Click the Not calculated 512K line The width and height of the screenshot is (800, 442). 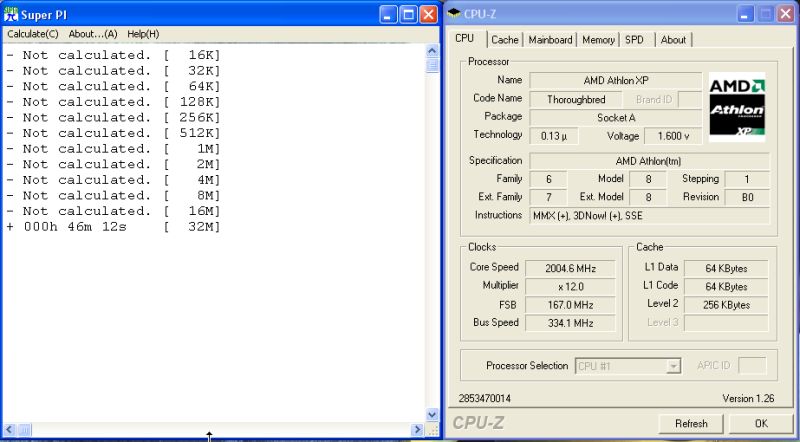(113, 133)
